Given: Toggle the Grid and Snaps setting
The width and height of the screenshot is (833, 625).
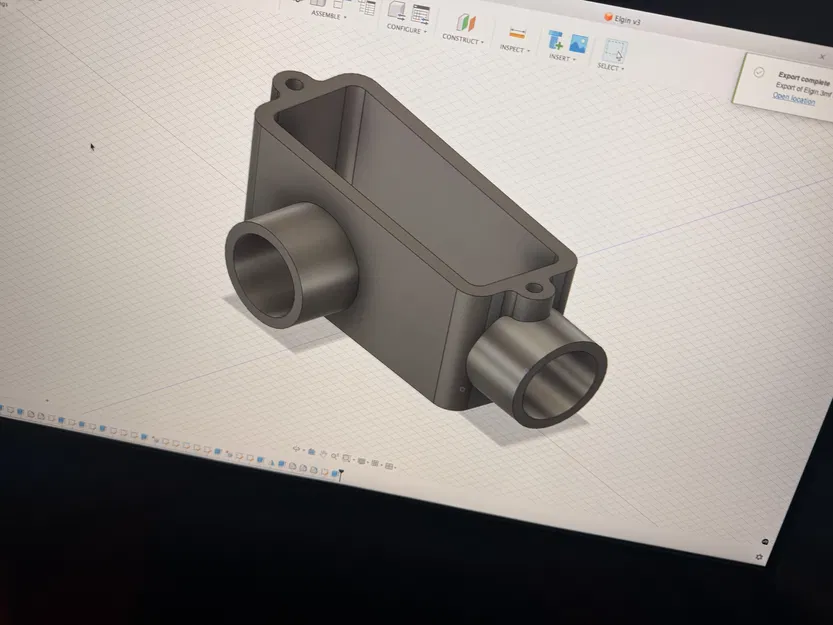Looking at the screenshot, I should click(375, 463).
